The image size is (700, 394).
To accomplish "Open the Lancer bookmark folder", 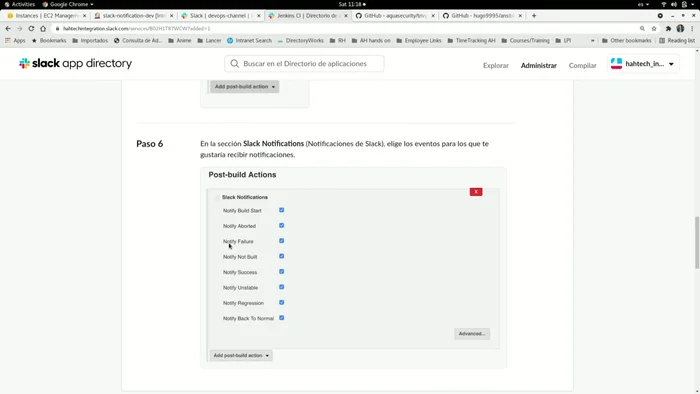I will point(209,41).
